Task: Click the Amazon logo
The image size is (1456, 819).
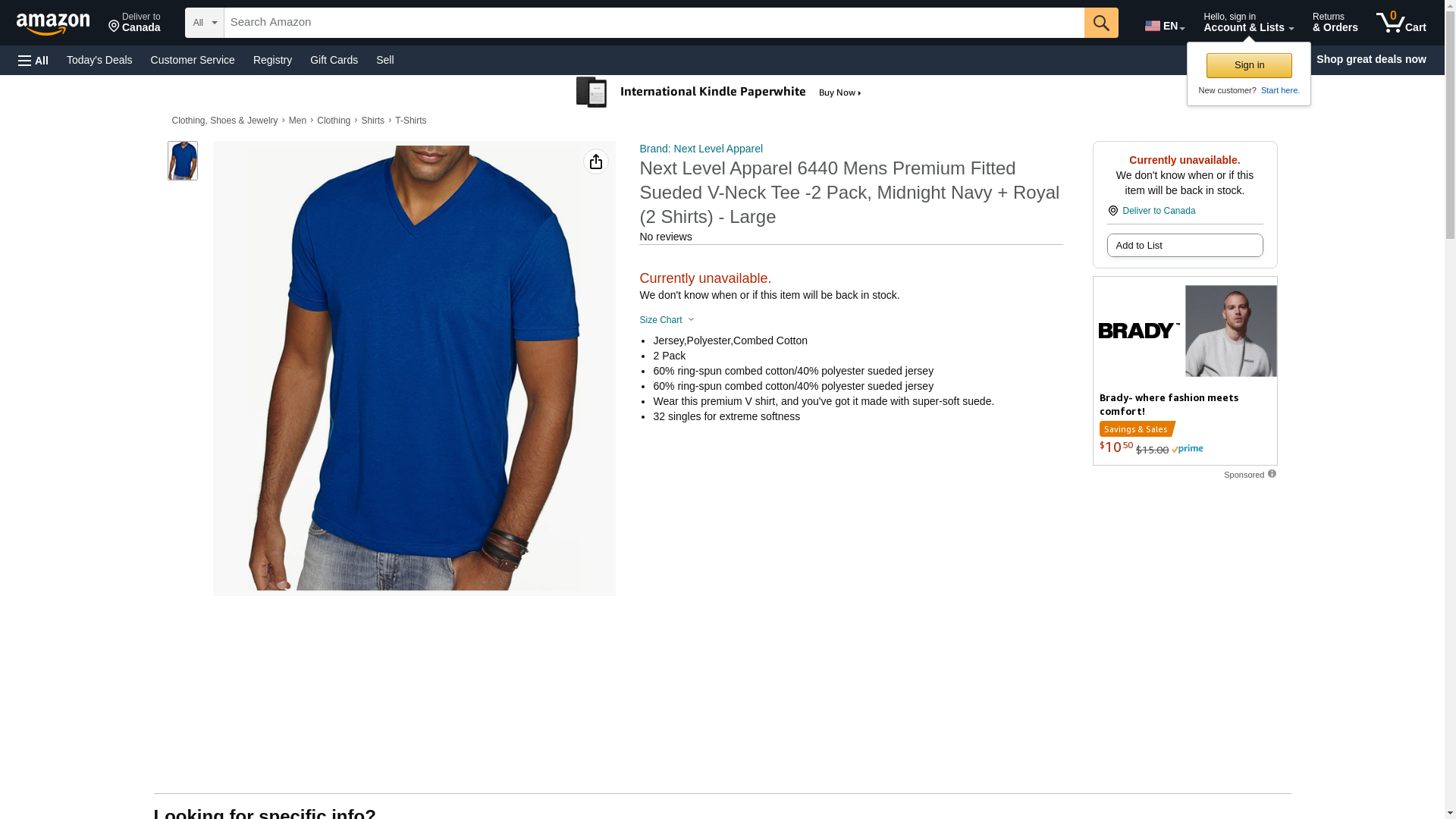Action: tap(53, 24)
